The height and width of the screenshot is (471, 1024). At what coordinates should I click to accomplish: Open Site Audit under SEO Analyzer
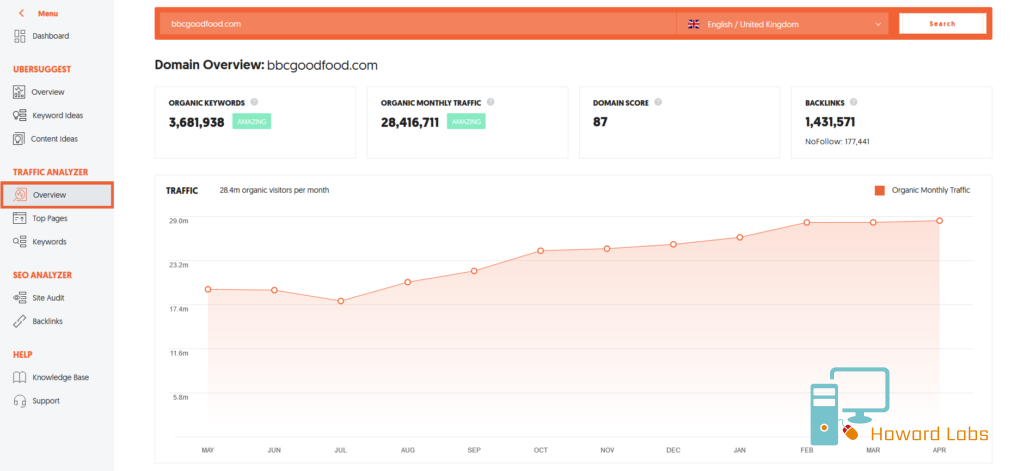tap(48, 298)
